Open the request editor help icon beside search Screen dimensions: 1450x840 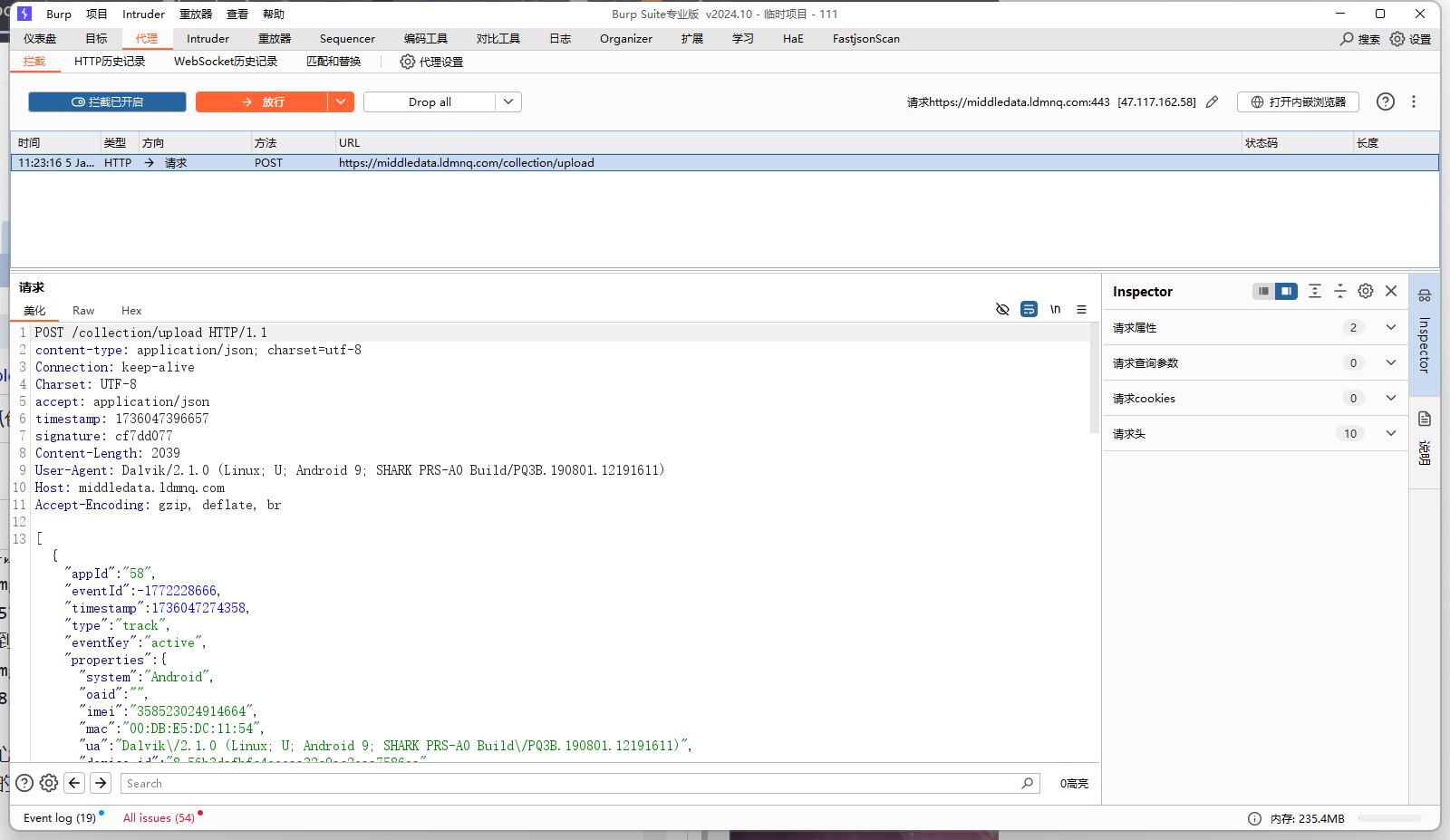tap(24, 783)
